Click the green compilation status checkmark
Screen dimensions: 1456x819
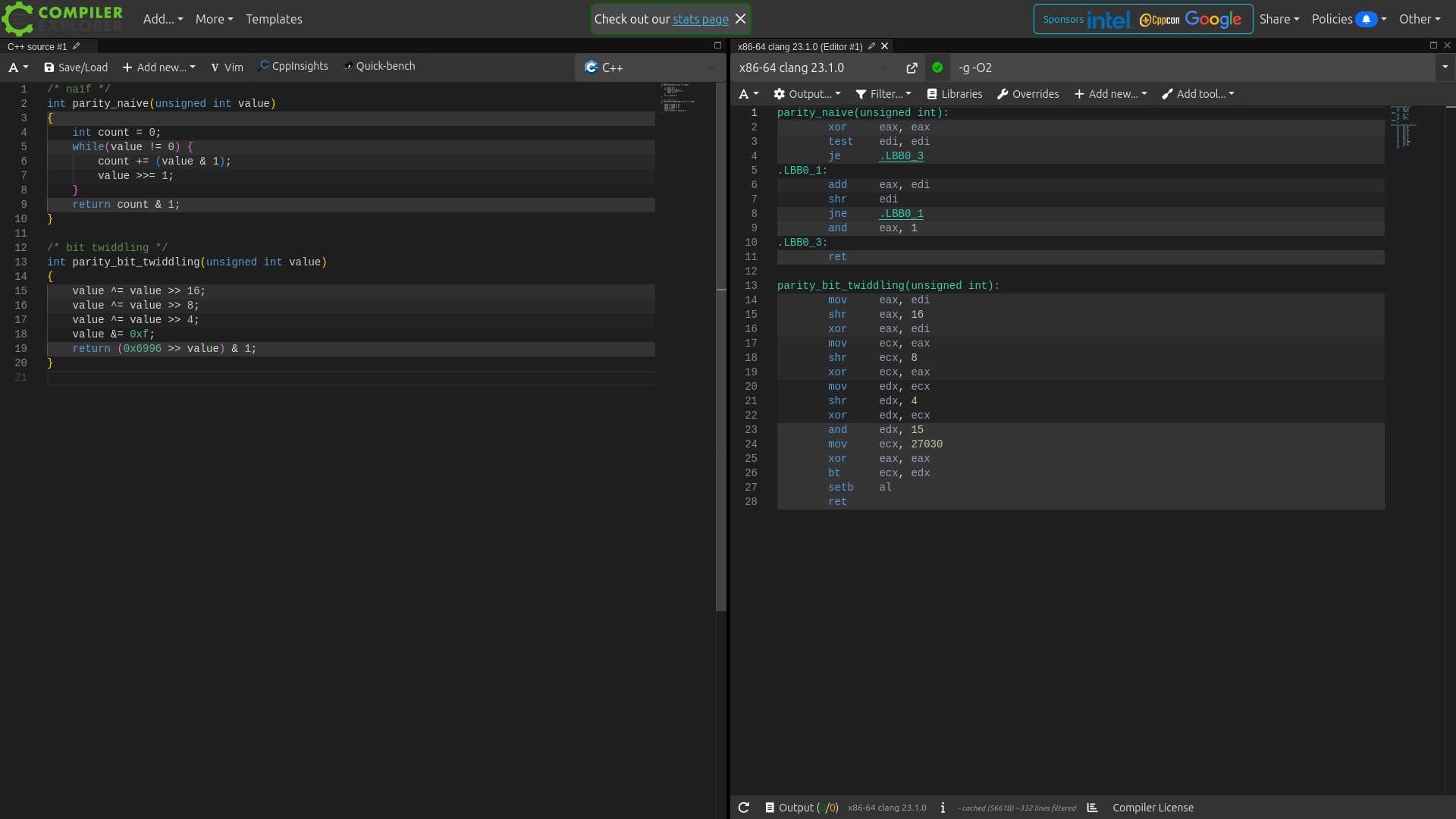(937, 67)
